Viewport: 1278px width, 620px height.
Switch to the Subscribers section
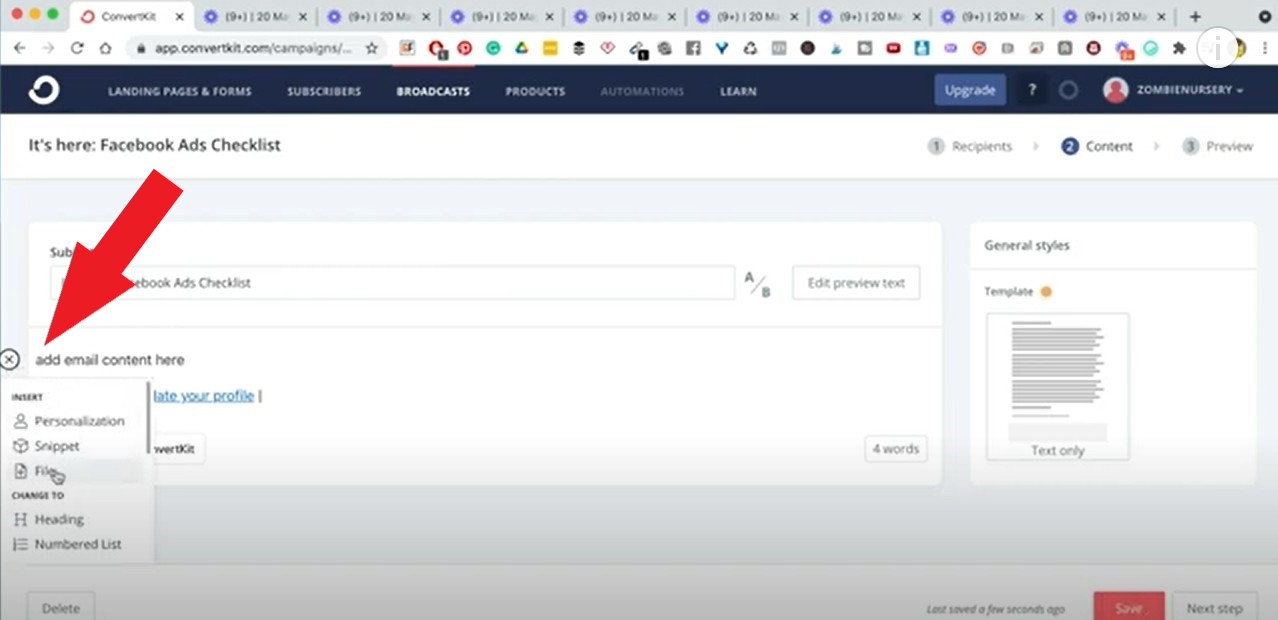(x=323, y=90)
